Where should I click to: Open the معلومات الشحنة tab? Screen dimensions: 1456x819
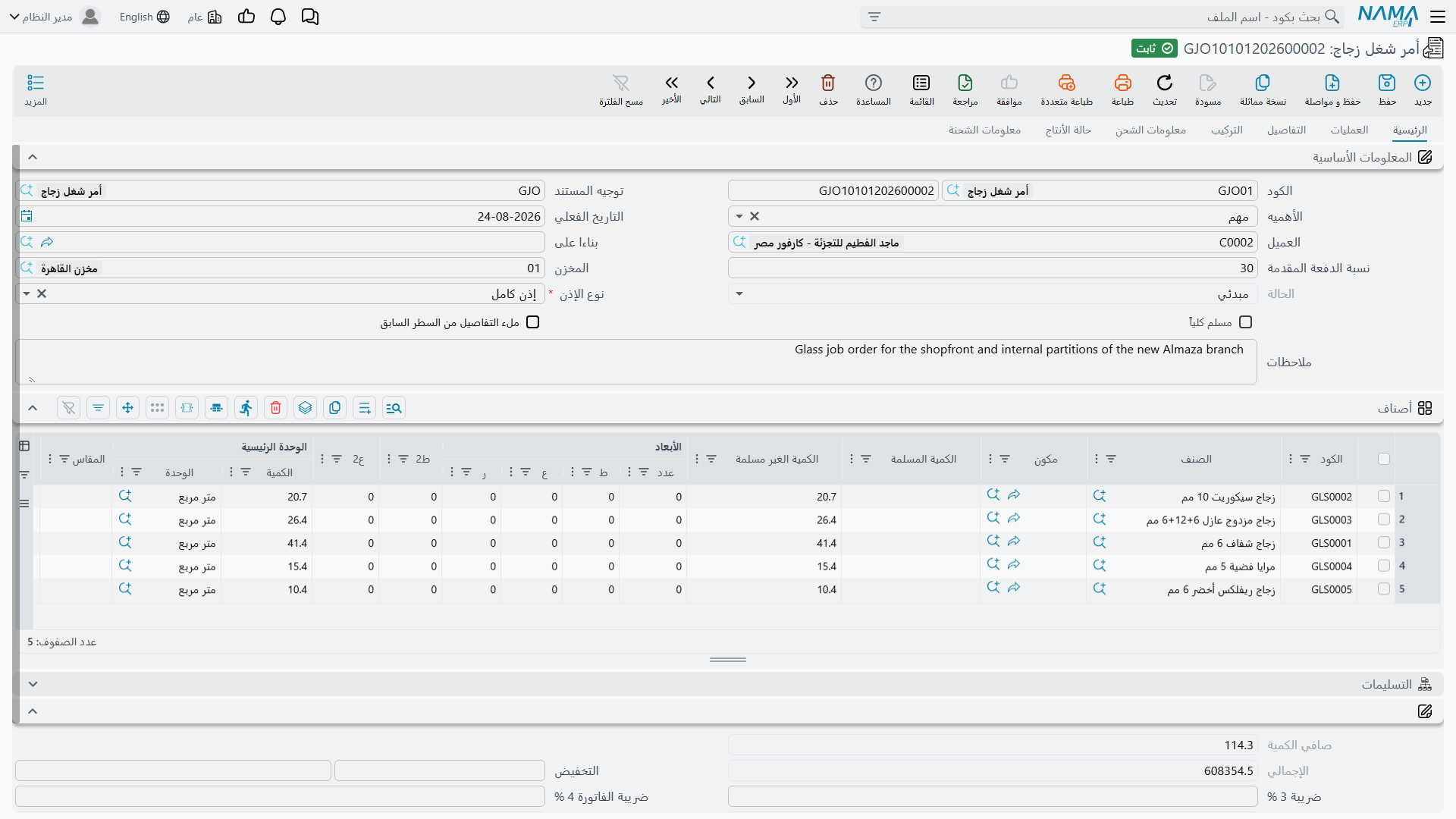984,130
